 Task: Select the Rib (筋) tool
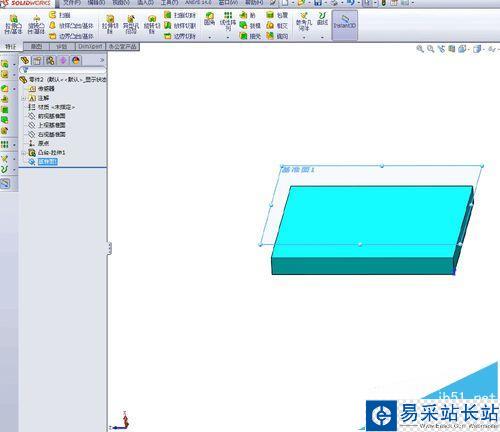248,15
